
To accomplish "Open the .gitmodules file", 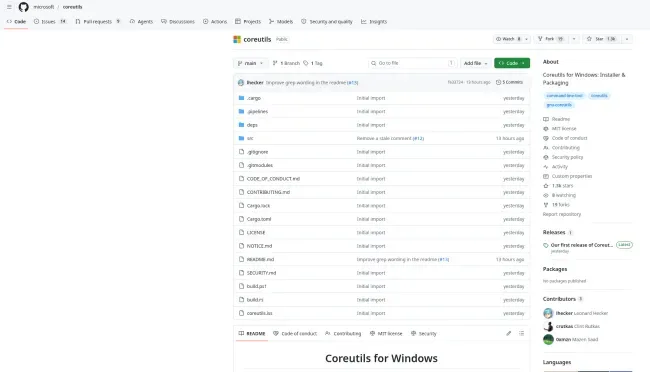I will tap(260, 165).
